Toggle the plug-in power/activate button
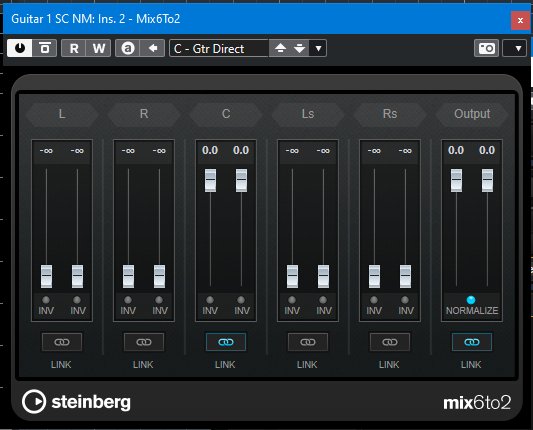 [x=20, y=48]
